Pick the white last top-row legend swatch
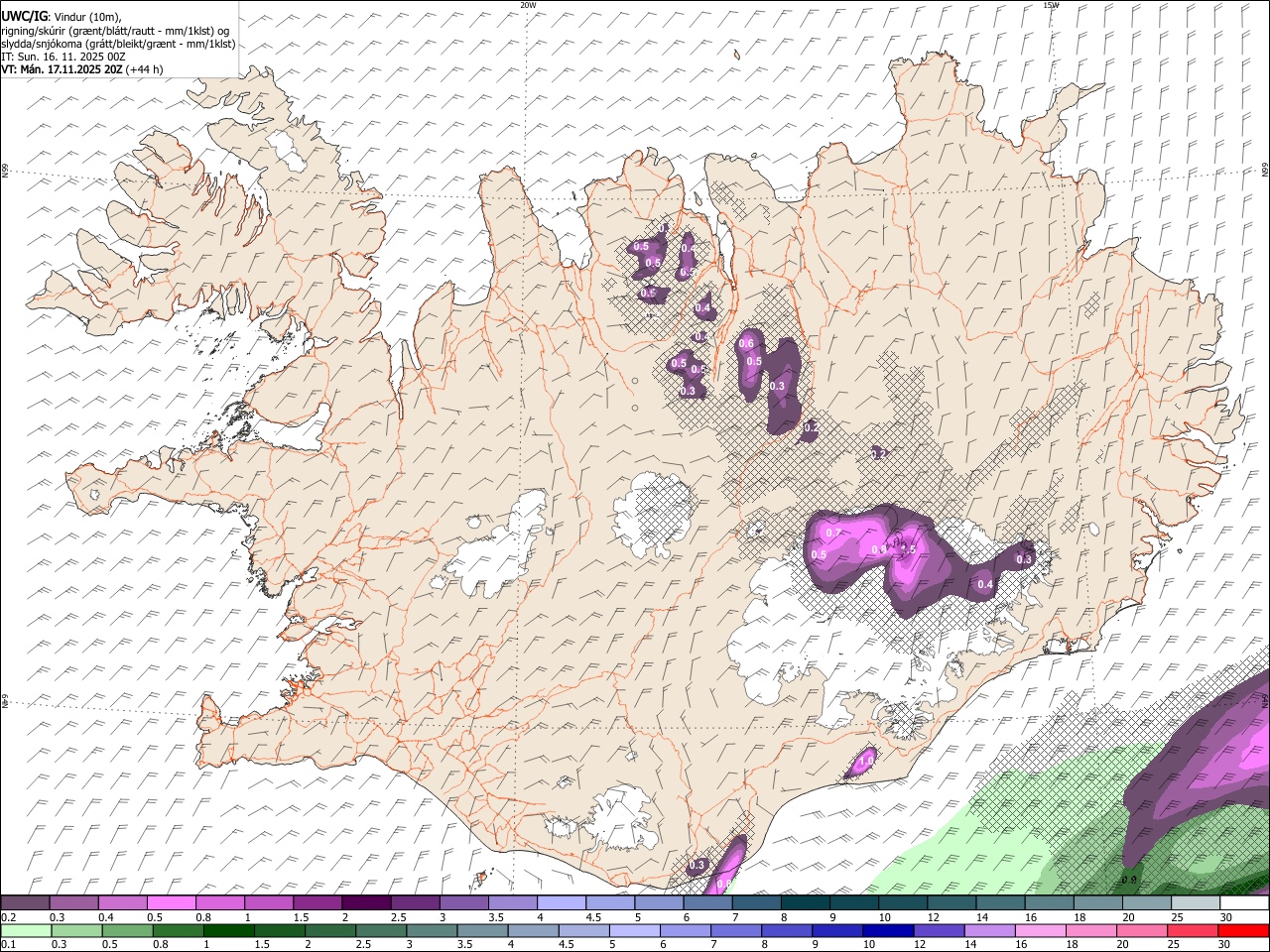 tap(1244, 903)
